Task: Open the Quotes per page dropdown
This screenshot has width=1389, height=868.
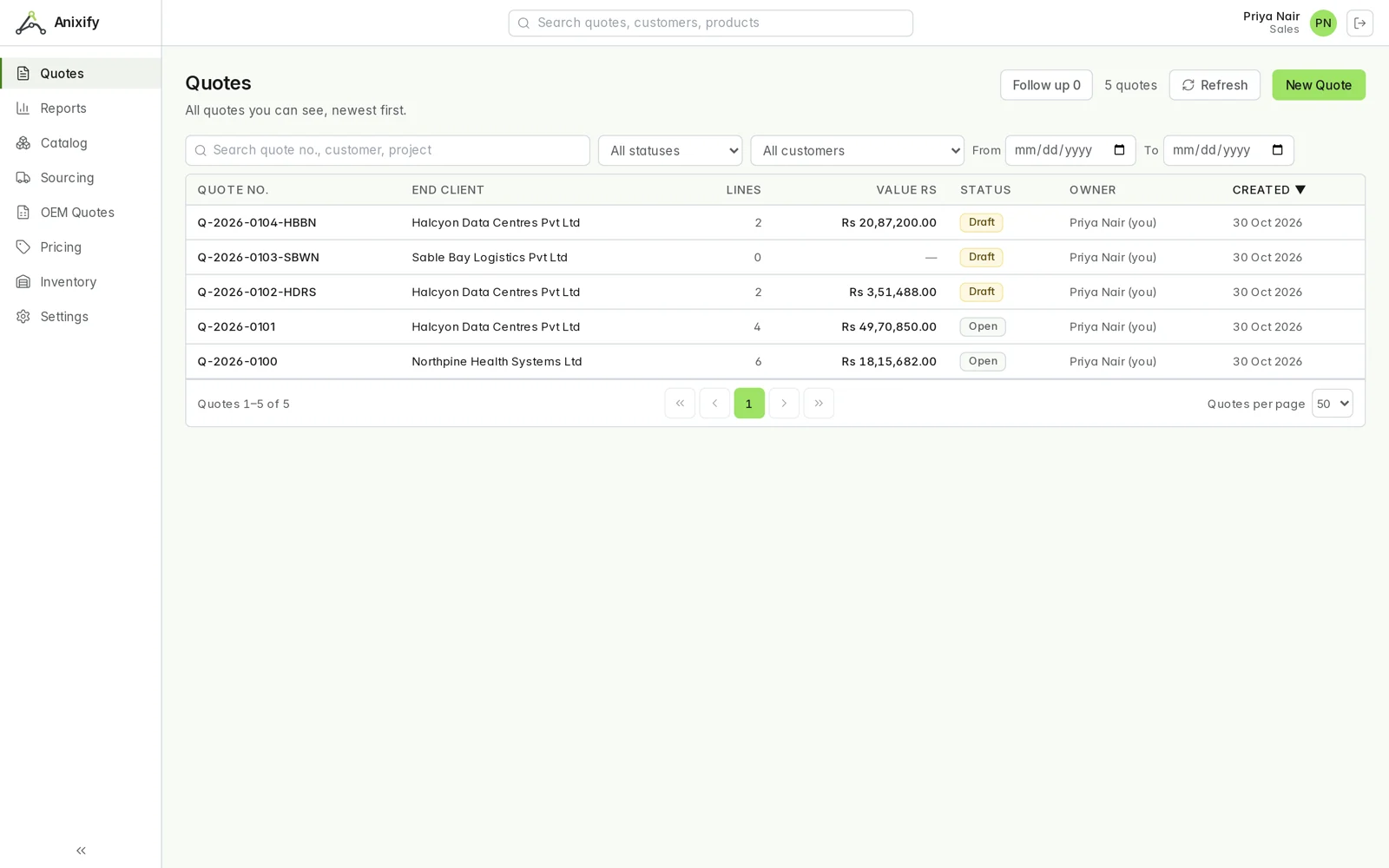Action: (x=1332, y=404)
